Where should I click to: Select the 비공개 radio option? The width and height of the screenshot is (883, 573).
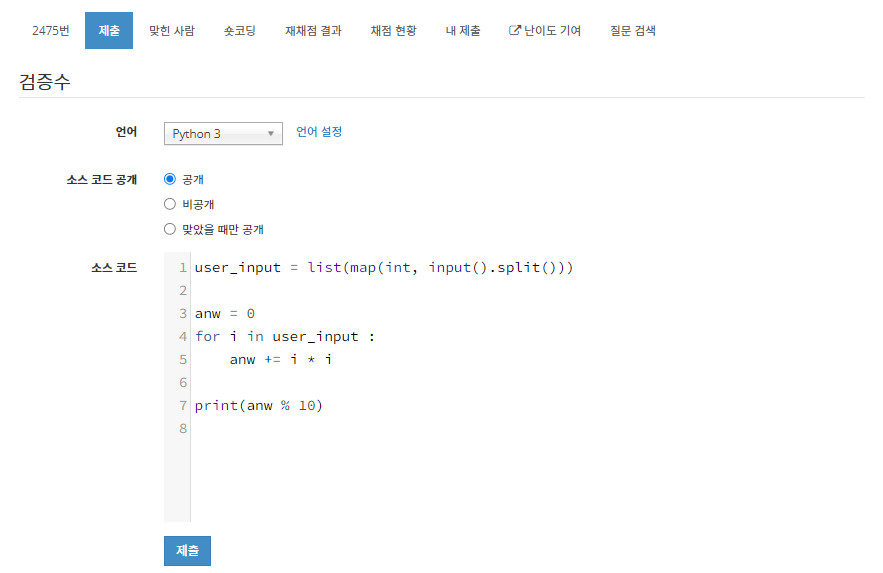tap(170, 204)
